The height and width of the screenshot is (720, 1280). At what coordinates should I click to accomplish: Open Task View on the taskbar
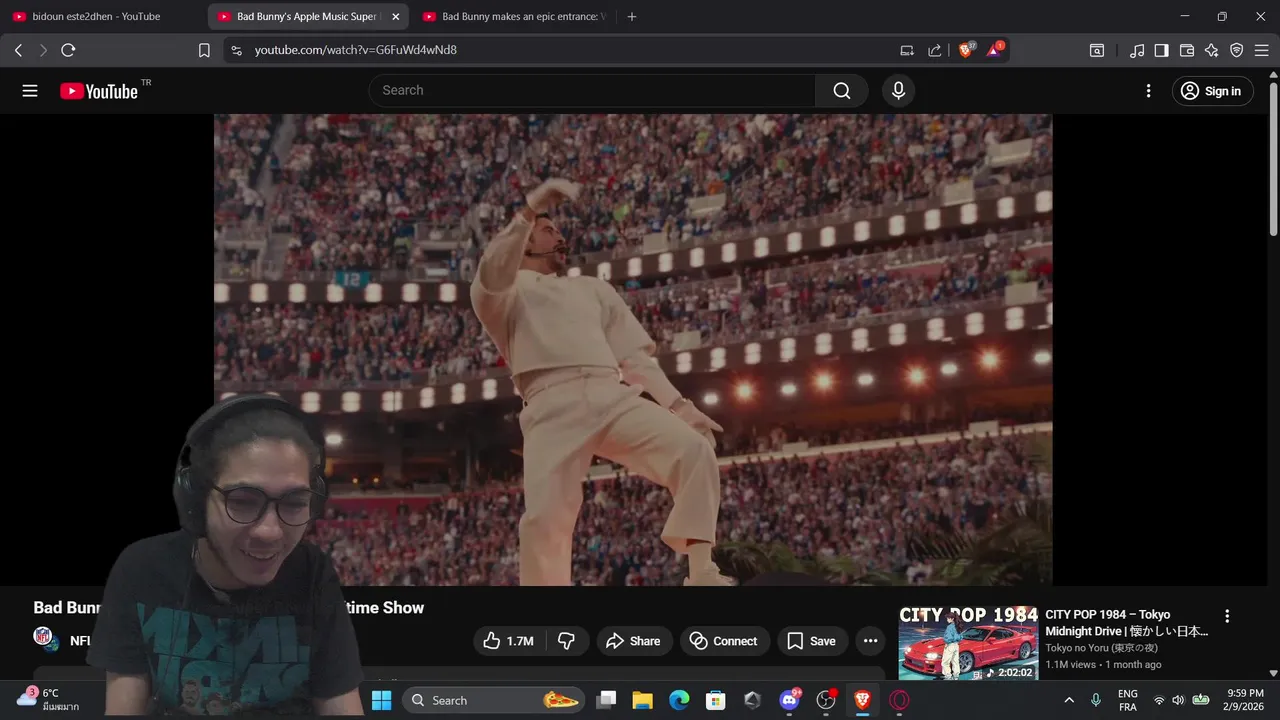pos(606,700)
